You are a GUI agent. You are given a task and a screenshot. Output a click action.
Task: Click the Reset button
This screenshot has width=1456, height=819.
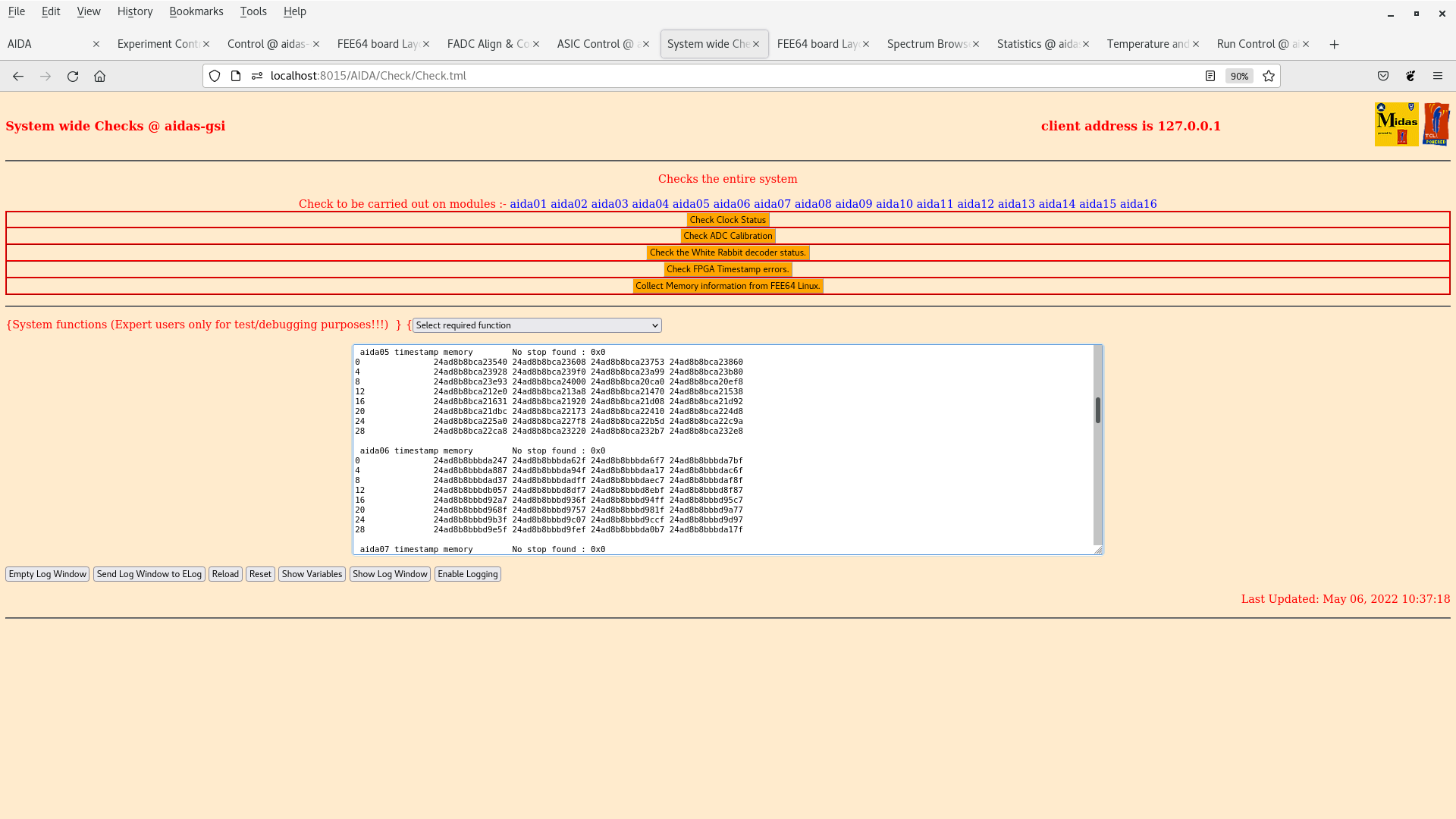pos(260,574)
